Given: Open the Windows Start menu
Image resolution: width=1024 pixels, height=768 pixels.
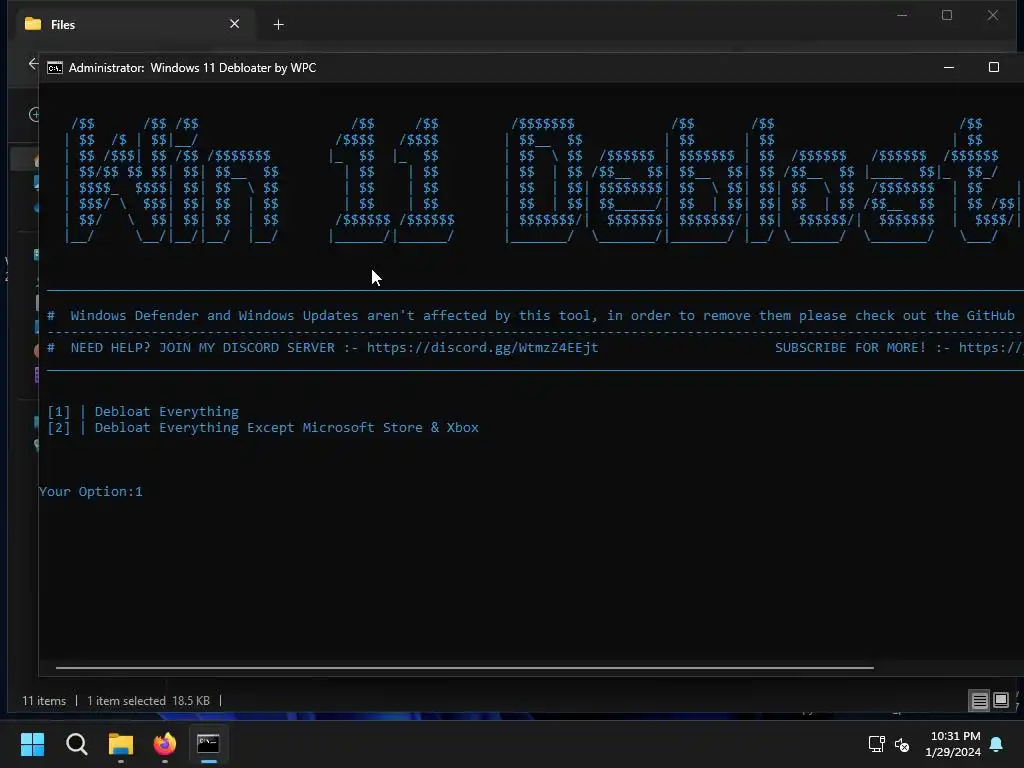Looking at the screenshot, I should [x=32, y=744].
